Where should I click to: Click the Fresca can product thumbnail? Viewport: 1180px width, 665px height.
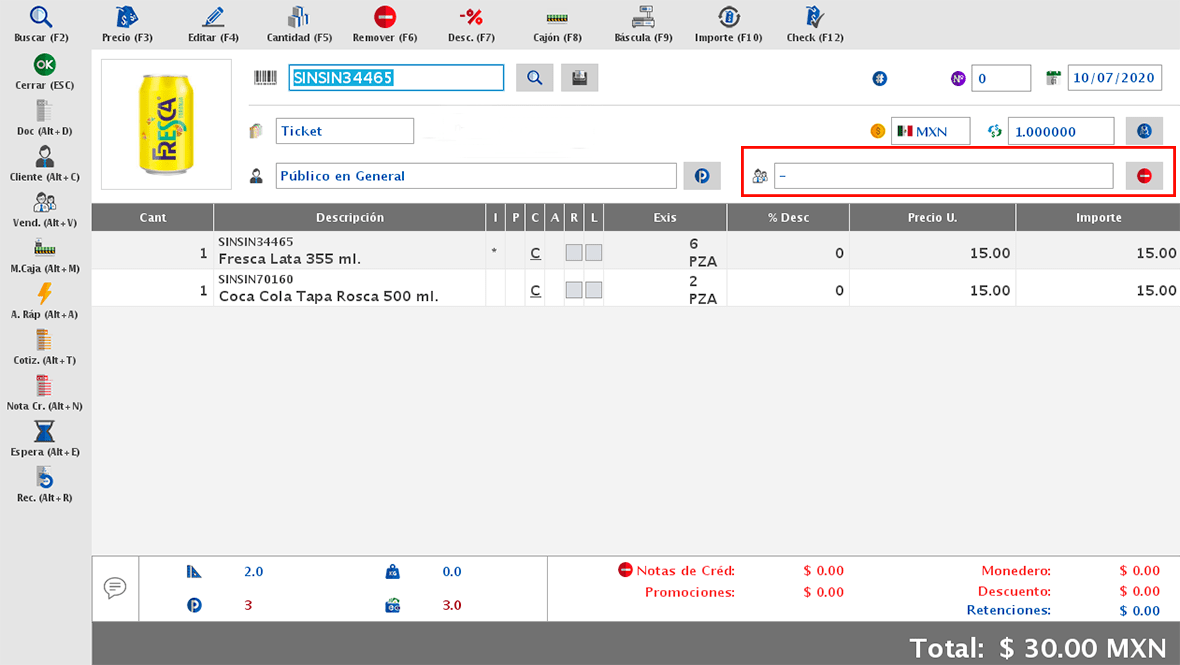164,124
